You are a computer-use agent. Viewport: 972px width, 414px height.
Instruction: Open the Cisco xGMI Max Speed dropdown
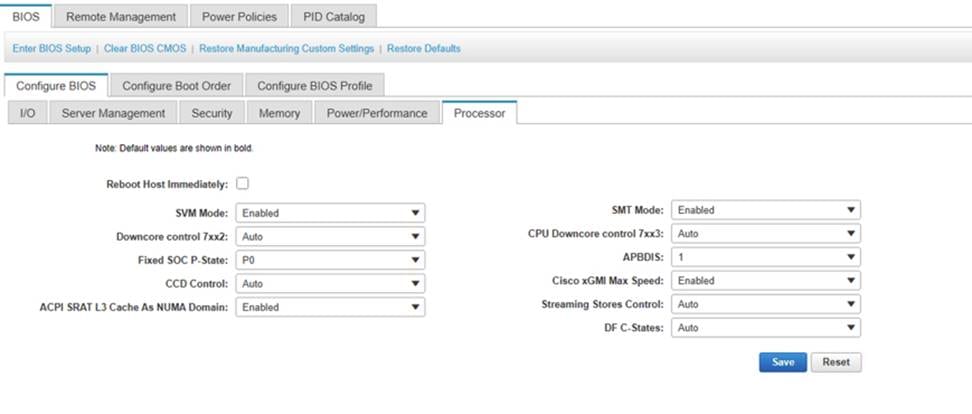(x=766, y=281)
